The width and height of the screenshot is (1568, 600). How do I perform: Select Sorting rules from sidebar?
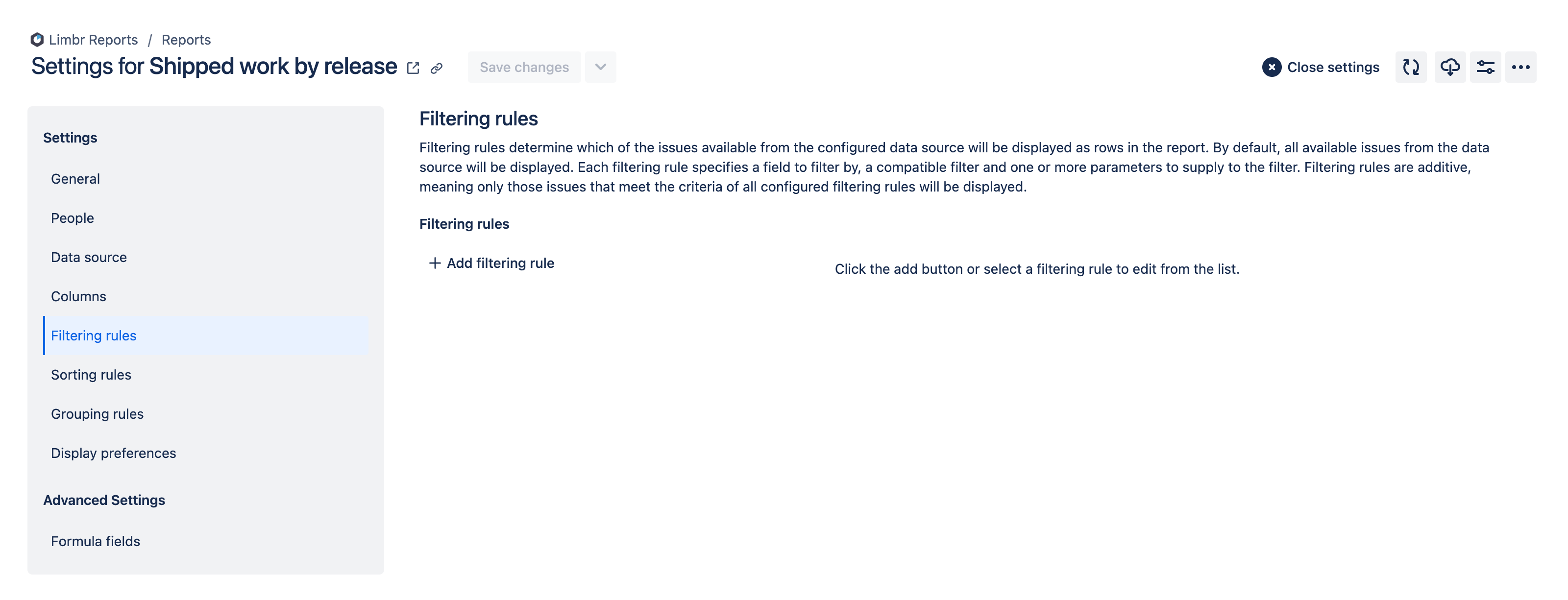pyautogui.click(x=91, y=374)
